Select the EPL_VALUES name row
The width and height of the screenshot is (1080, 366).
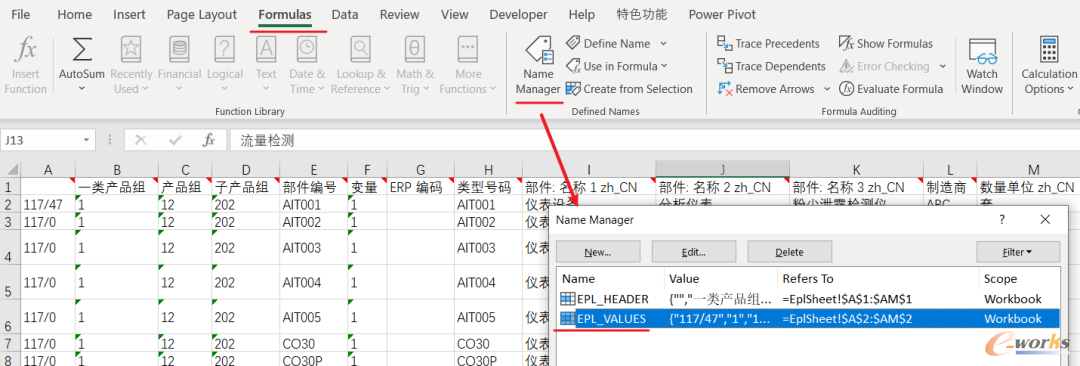click(807, 318)
